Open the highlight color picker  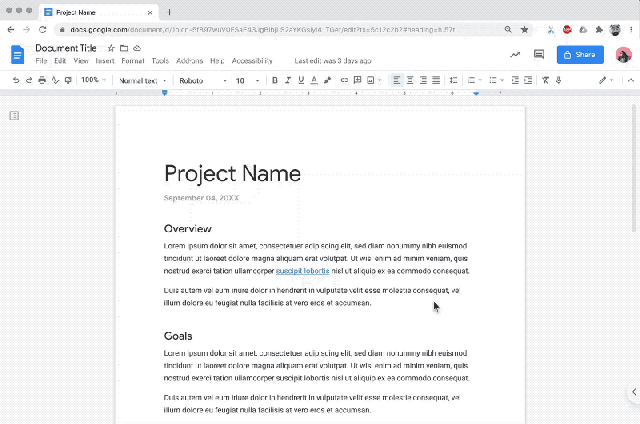coord(327,80)
